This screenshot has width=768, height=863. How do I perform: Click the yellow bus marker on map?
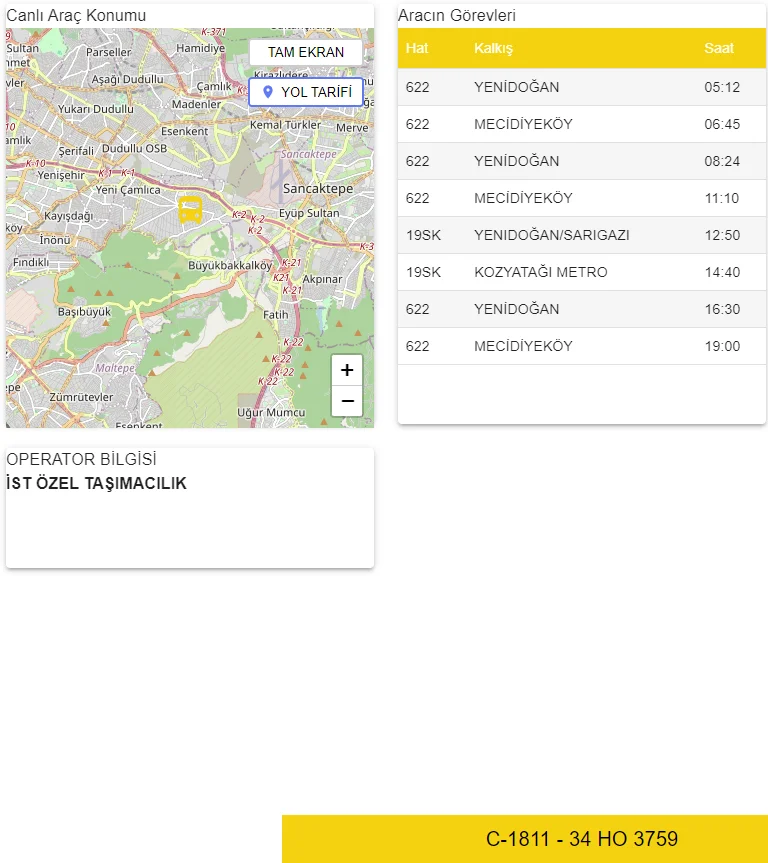(x=190, y=210)
